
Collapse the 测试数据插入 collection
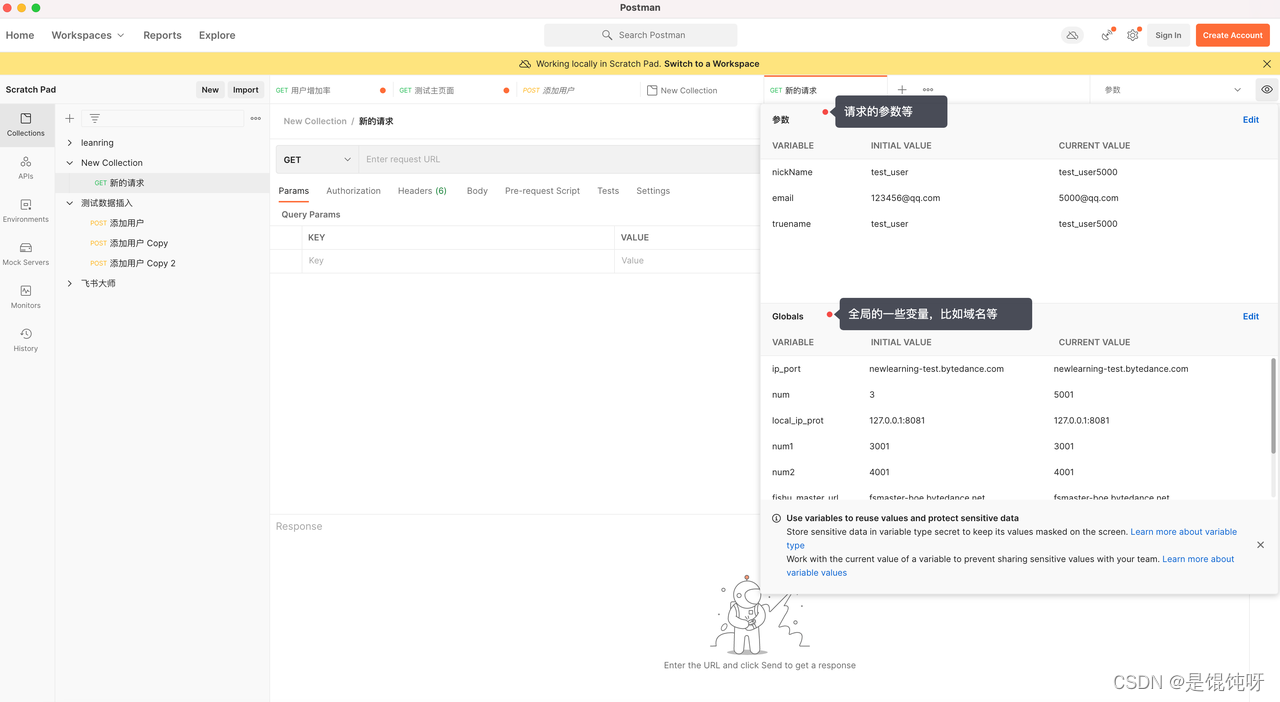[70, 203]
